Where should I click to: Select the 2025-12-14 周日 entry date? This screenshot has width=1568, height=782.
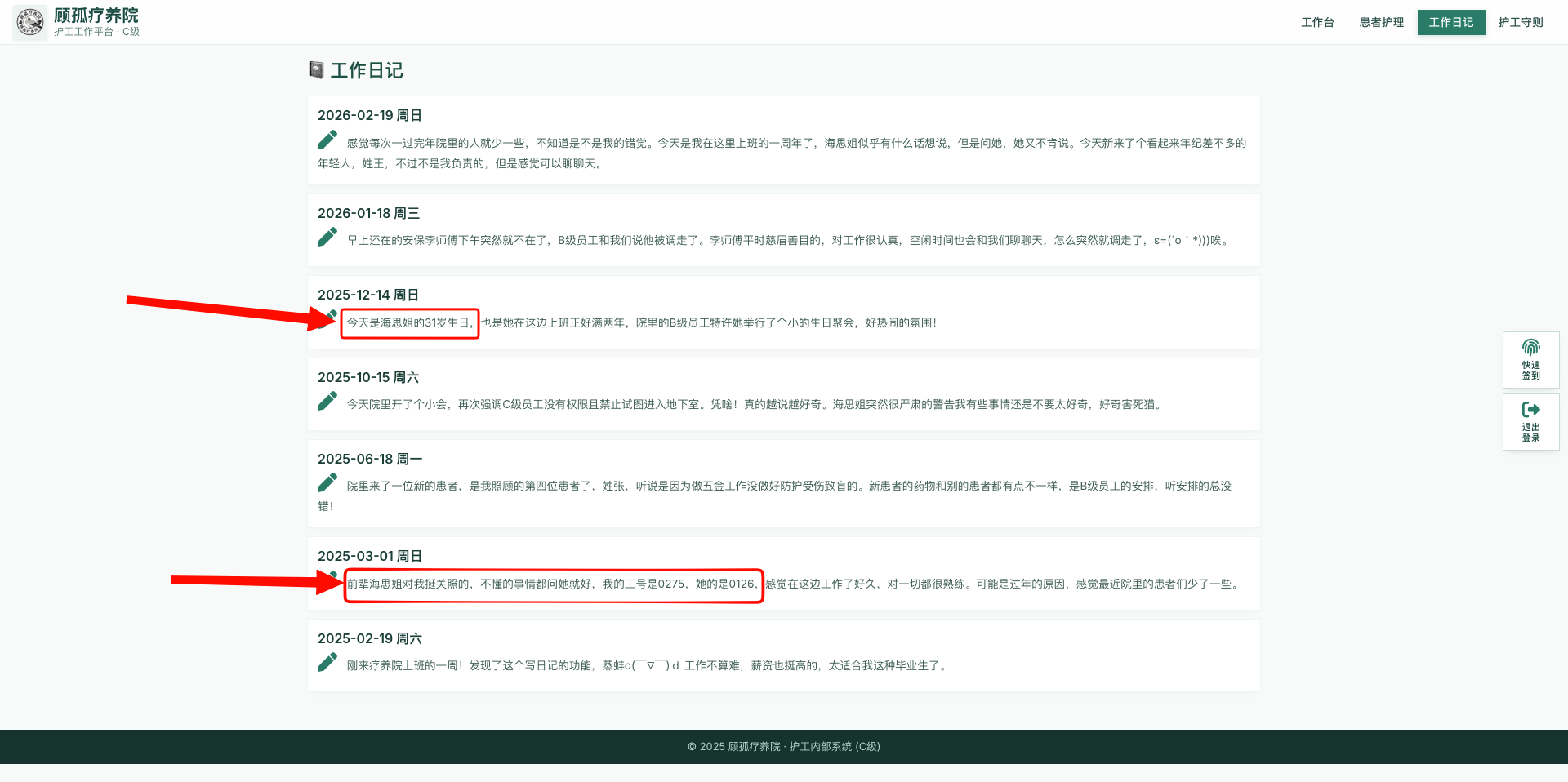tap(367, 295)
